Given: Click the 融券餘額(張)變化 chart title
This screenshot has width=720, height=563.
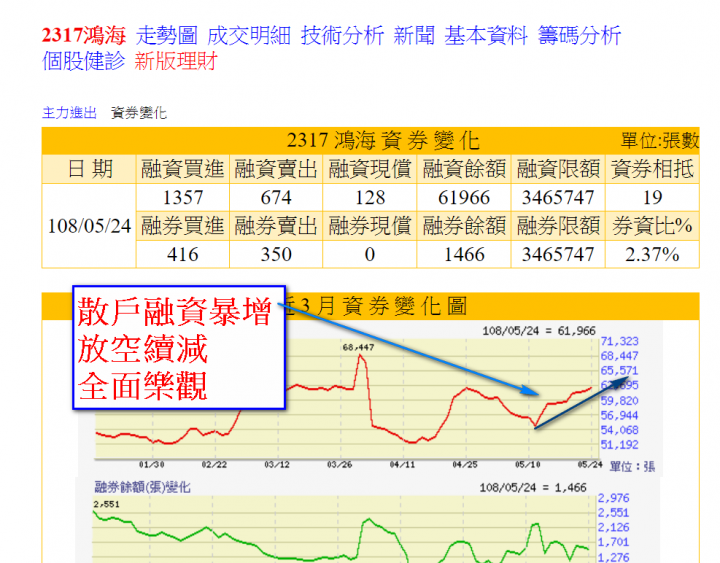Looking at the screenshot, I should click(x=142, y=487).
